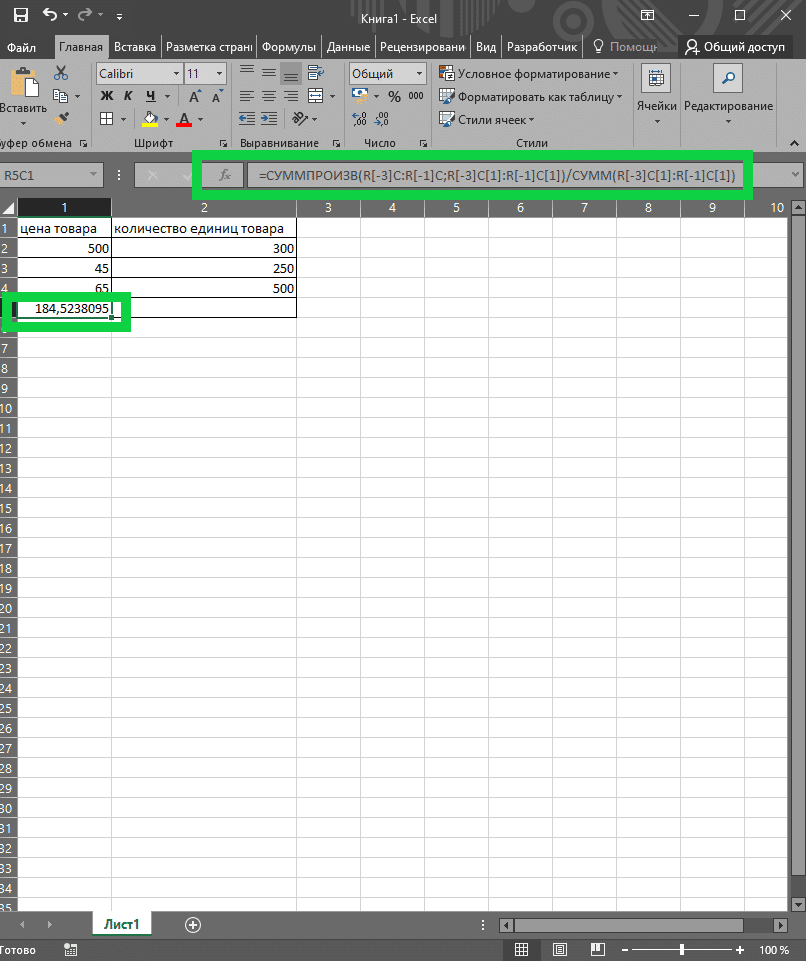Toggle italic formatting (К)
806x961 pixels.
(x=129, y=97)
